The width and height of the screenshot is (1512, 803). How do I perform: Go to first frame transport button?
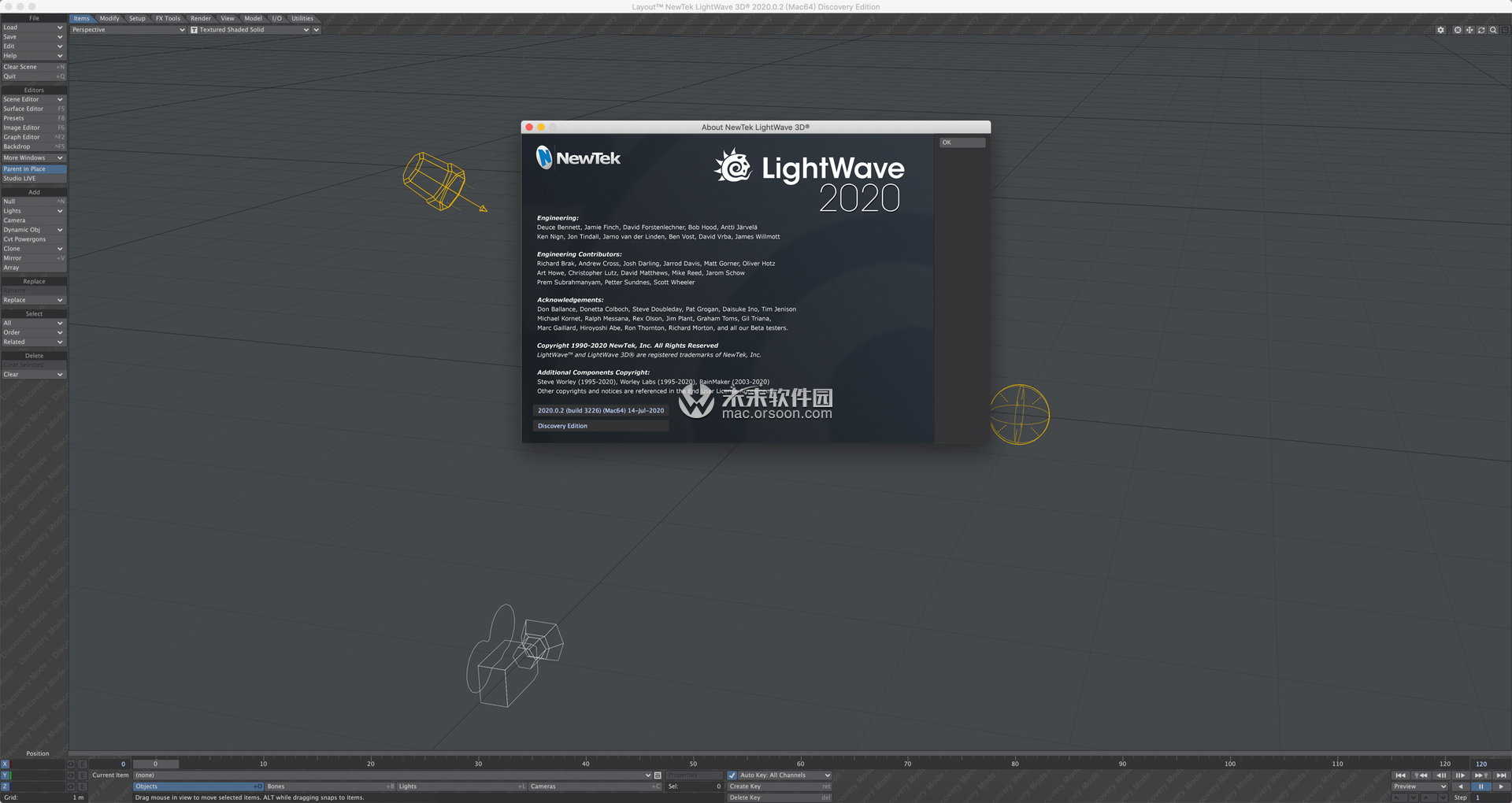[x=1401, y=775]
